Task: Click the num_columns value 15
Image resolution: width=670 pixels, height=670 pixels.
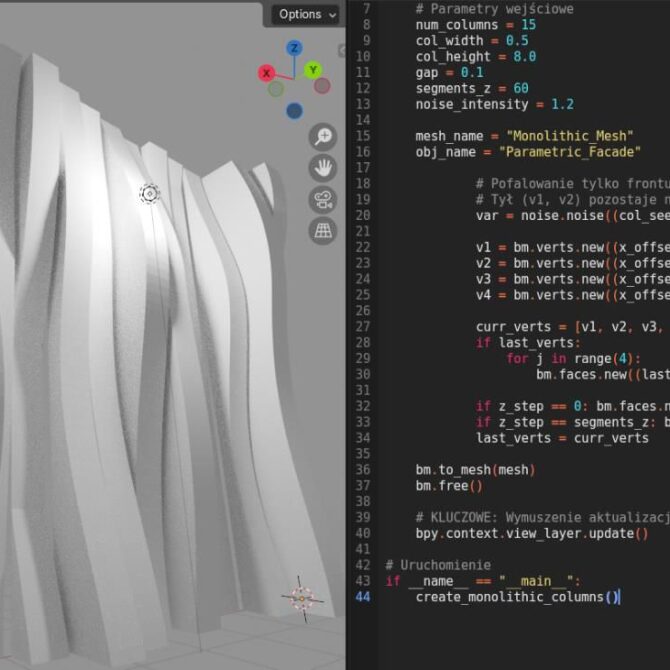Action: click(528, 25)
